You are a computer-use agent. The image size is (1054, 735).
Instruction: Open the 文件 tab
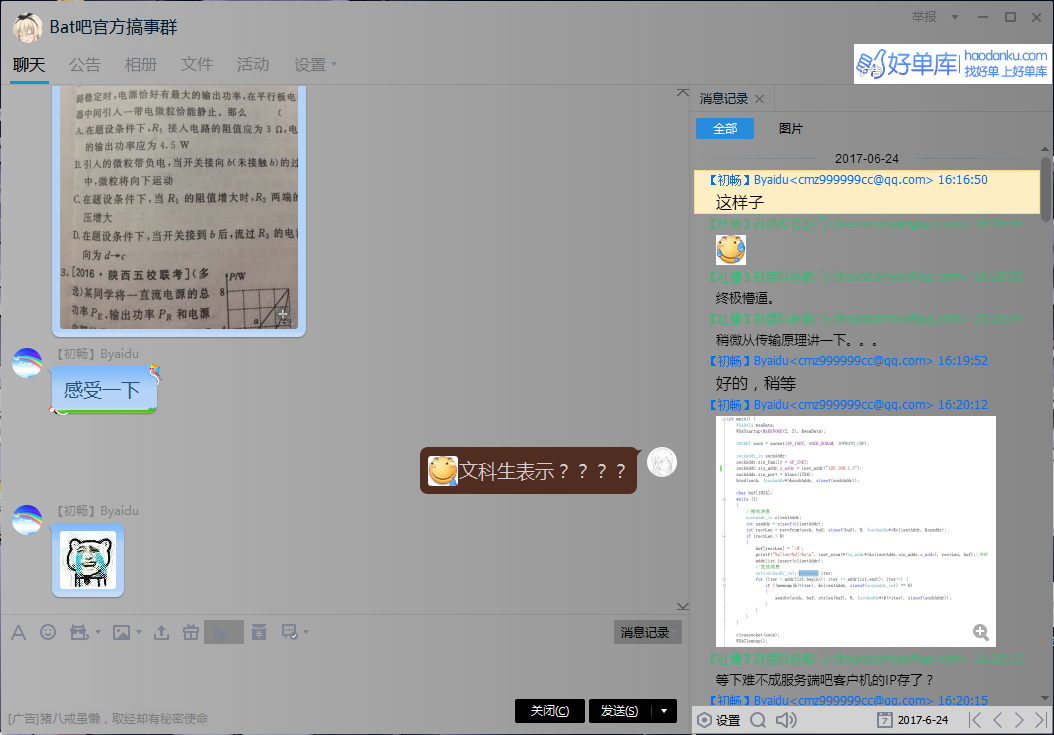click(x=197, y=65)
